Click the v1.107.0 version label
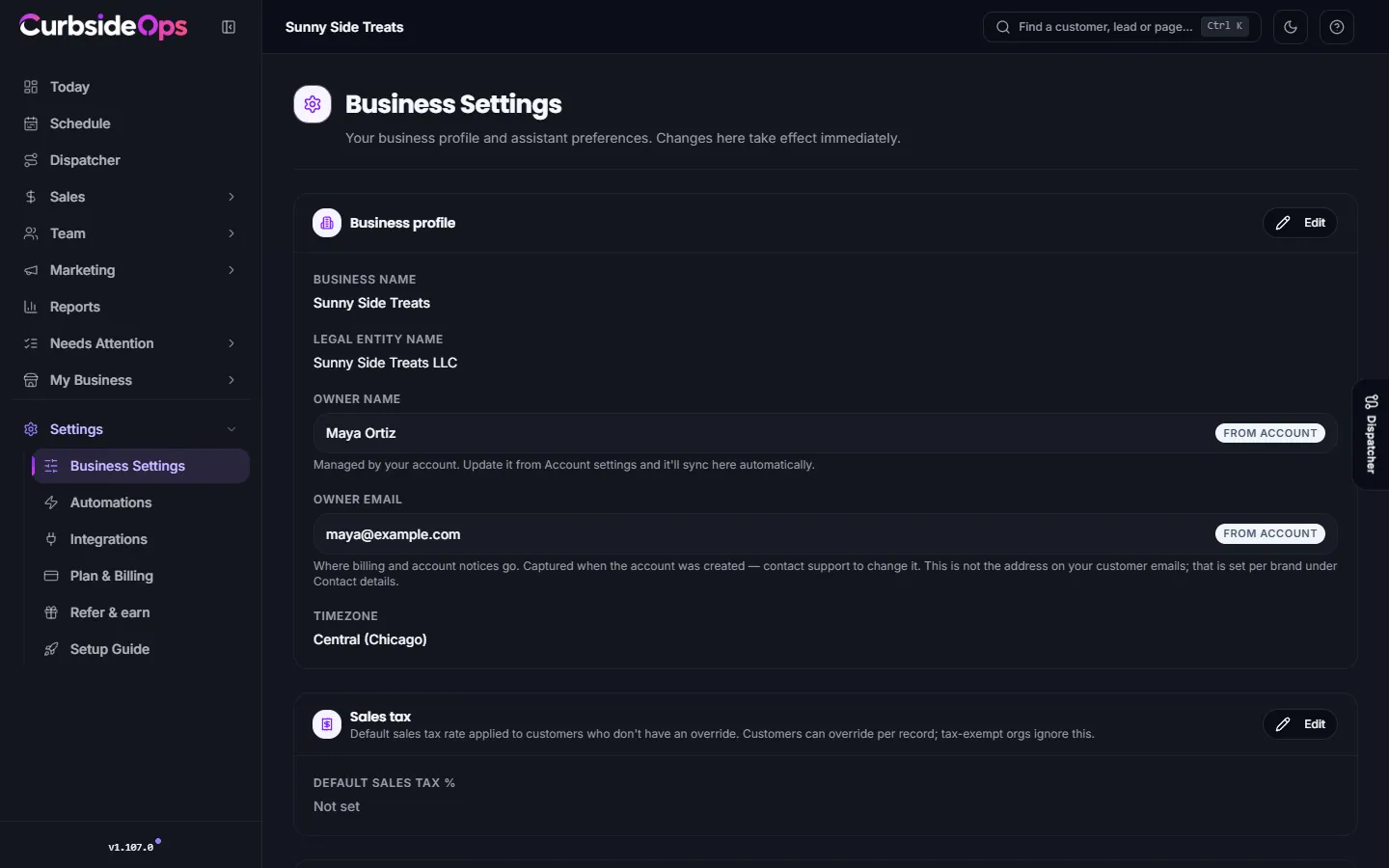Screen dimensions: 1389x868 [x=131, y=848]
